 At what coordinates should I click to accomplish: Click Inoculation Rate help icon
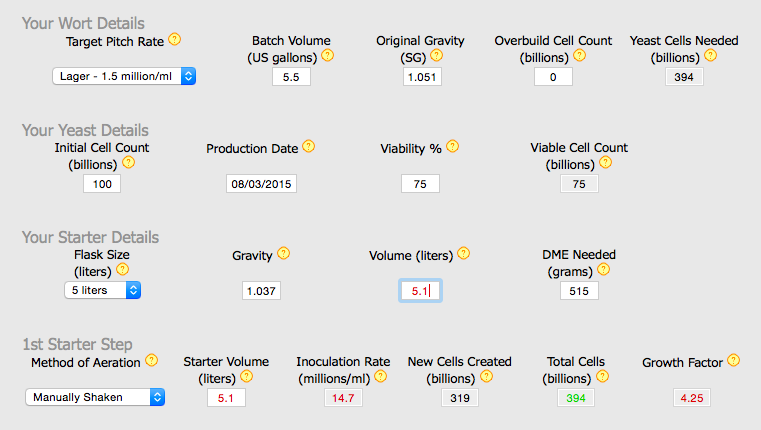(x=380, y=376)
